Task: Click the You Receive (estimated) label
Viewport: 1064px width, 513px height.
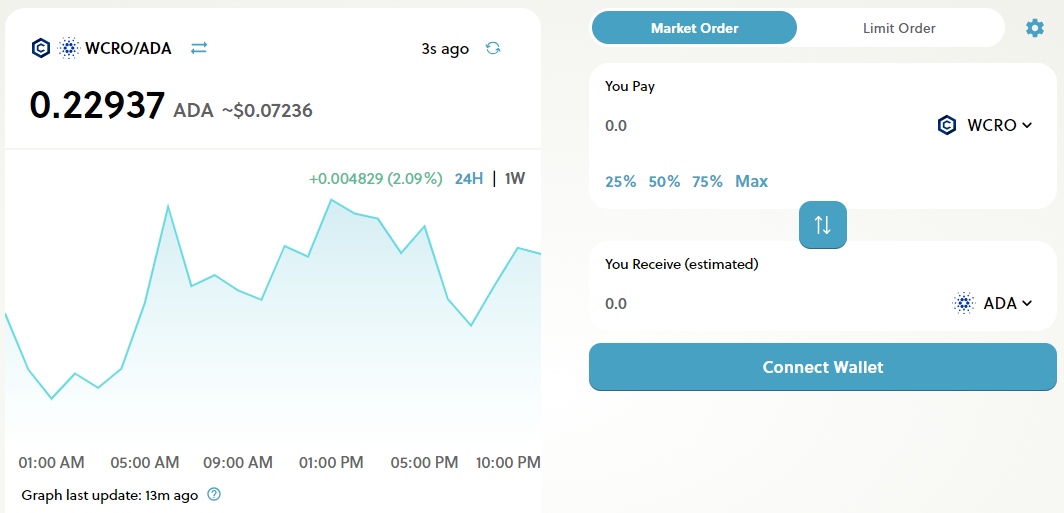Action: [681, 264]
